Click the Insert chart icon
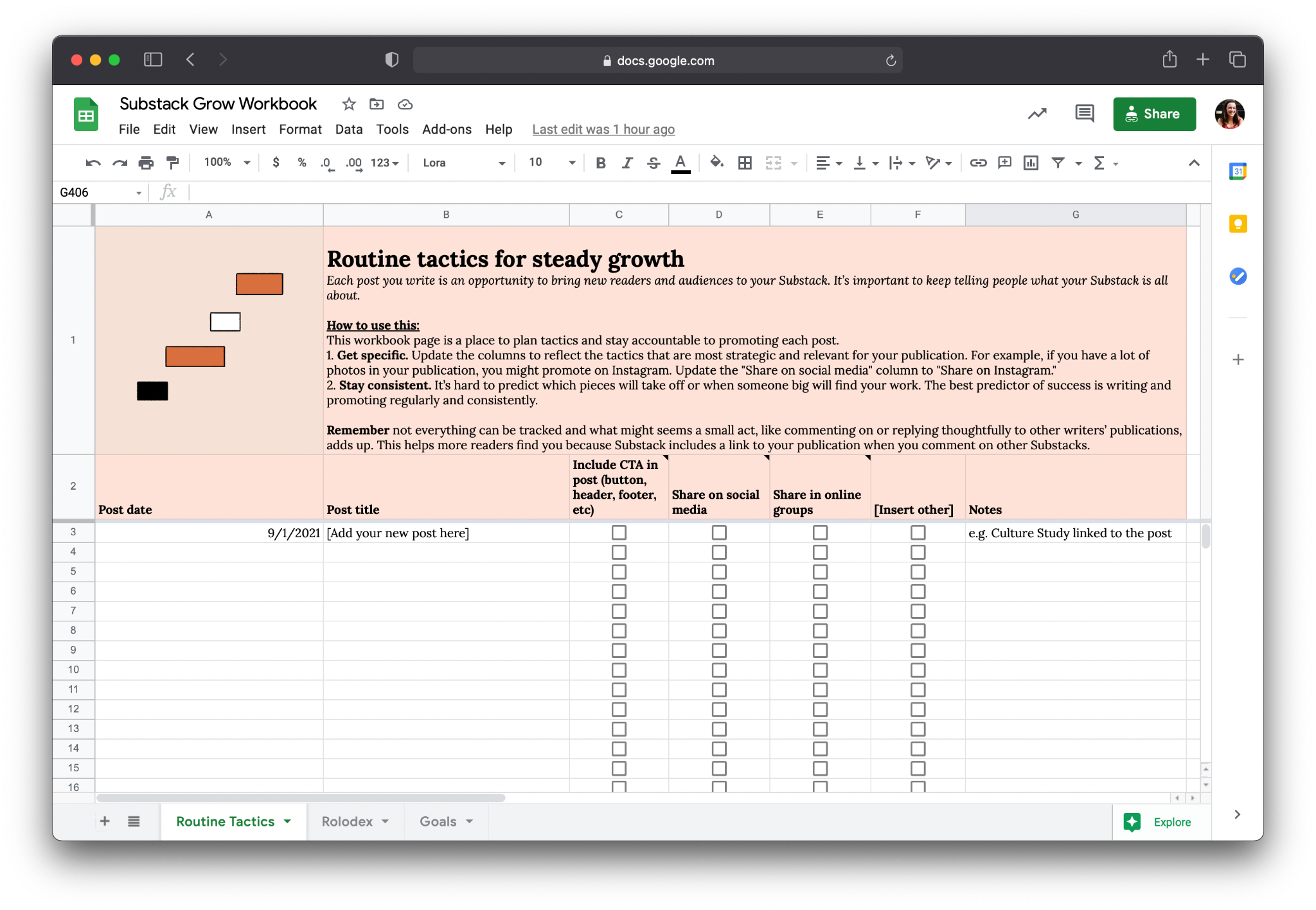 point(1031,163)
